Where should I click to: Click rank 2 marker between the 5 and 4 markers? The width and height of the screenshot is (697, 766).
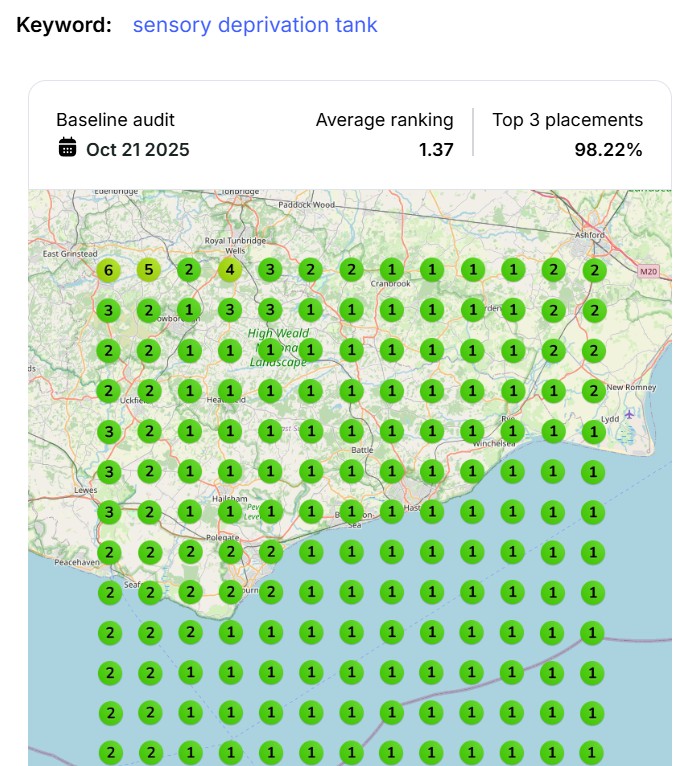(188, 270)
